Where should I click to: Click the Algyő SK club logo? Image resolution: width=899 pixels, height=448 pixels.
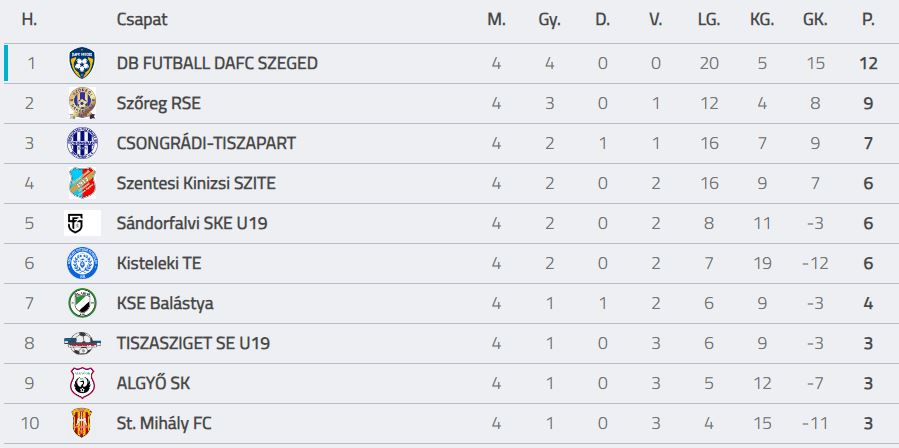82,383
